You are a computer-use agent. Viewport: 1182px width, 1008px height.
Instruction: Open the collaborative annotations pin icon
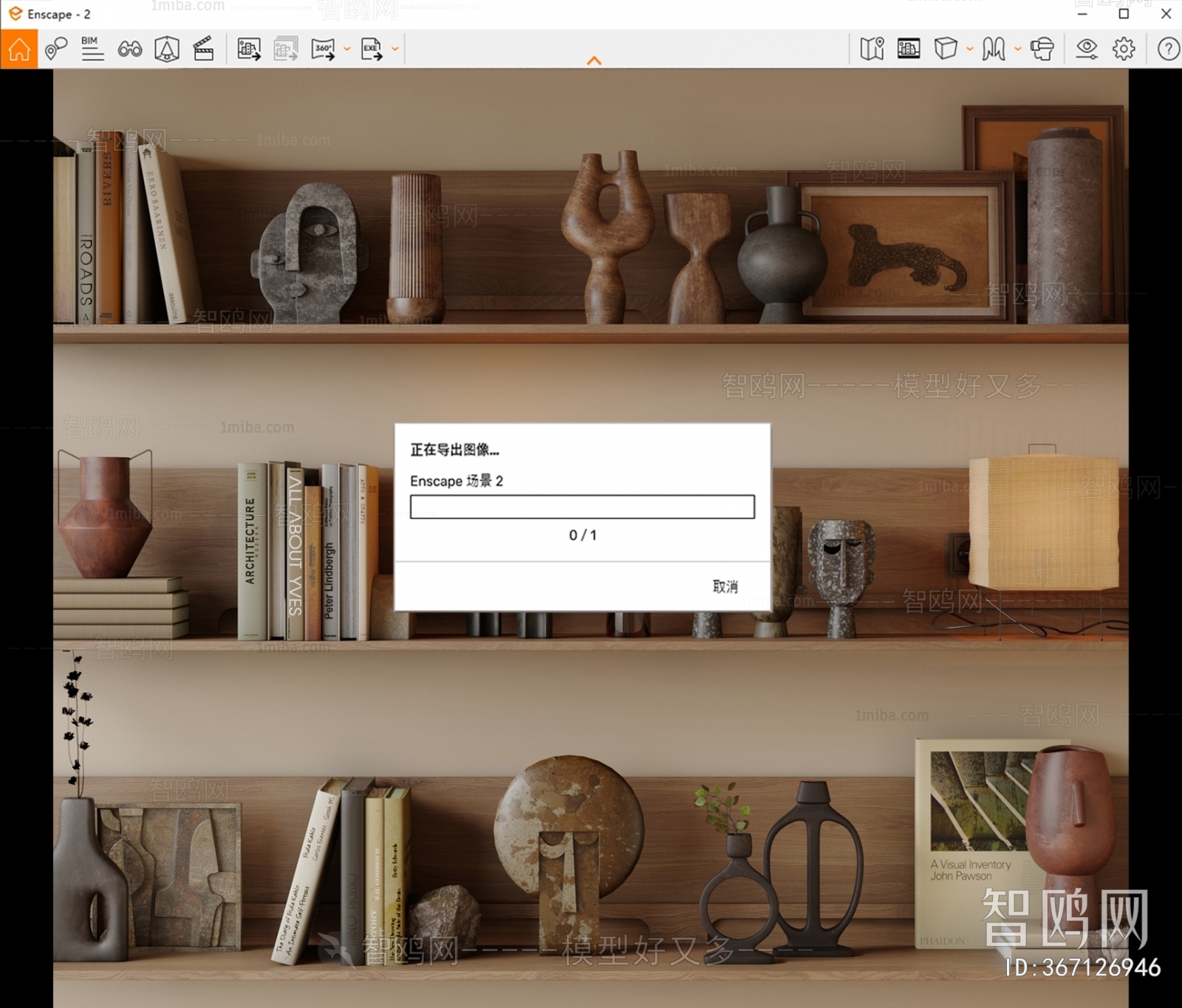click(x=56, y=49)
